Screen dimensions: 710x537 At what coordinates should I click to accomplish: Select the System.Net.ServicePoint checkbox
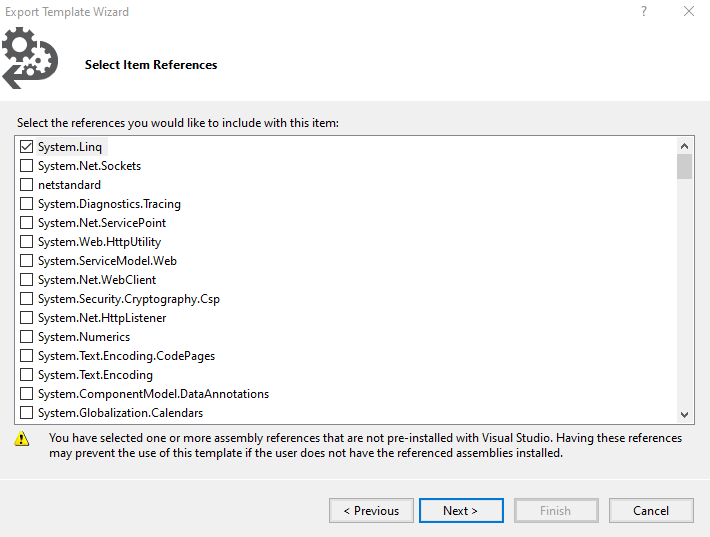pyautogui.click(x=26, y=223)
